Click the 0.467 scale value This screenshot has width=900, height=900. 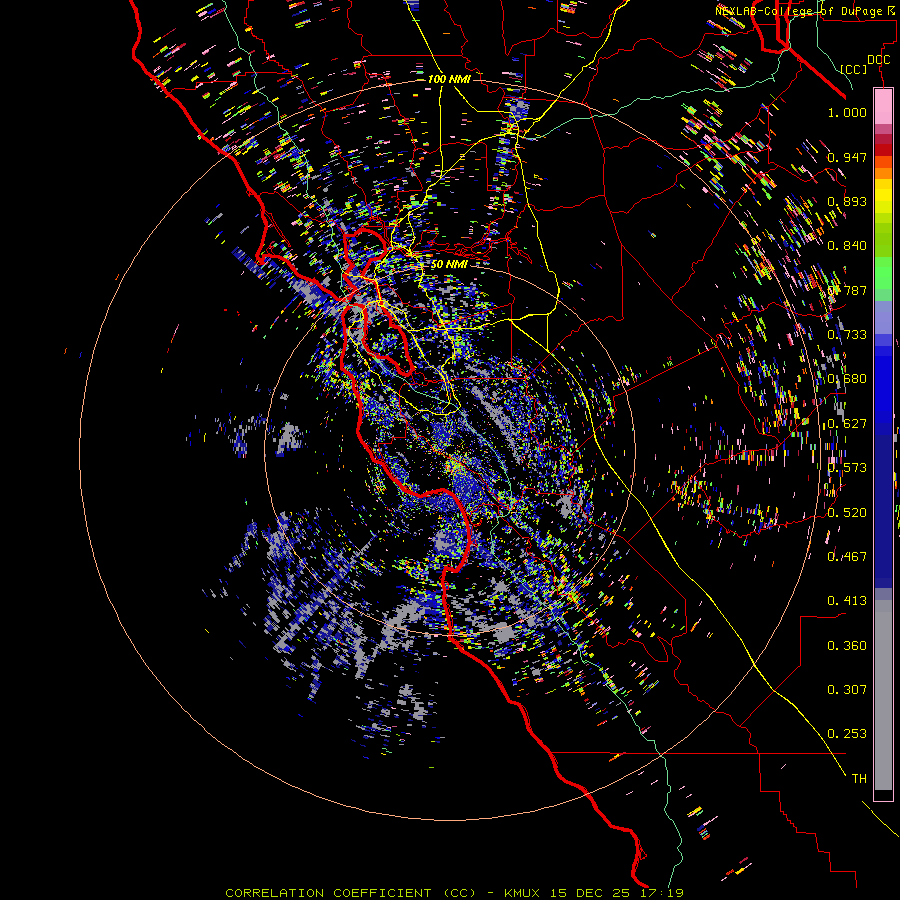tap(847, 556)
